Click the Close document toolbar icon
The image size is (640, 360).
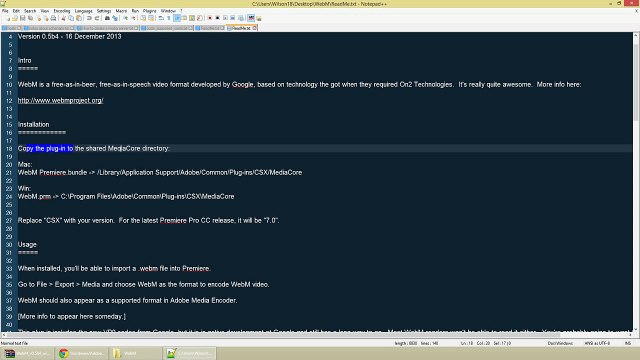pyautogui.click(x=39, y=18)
